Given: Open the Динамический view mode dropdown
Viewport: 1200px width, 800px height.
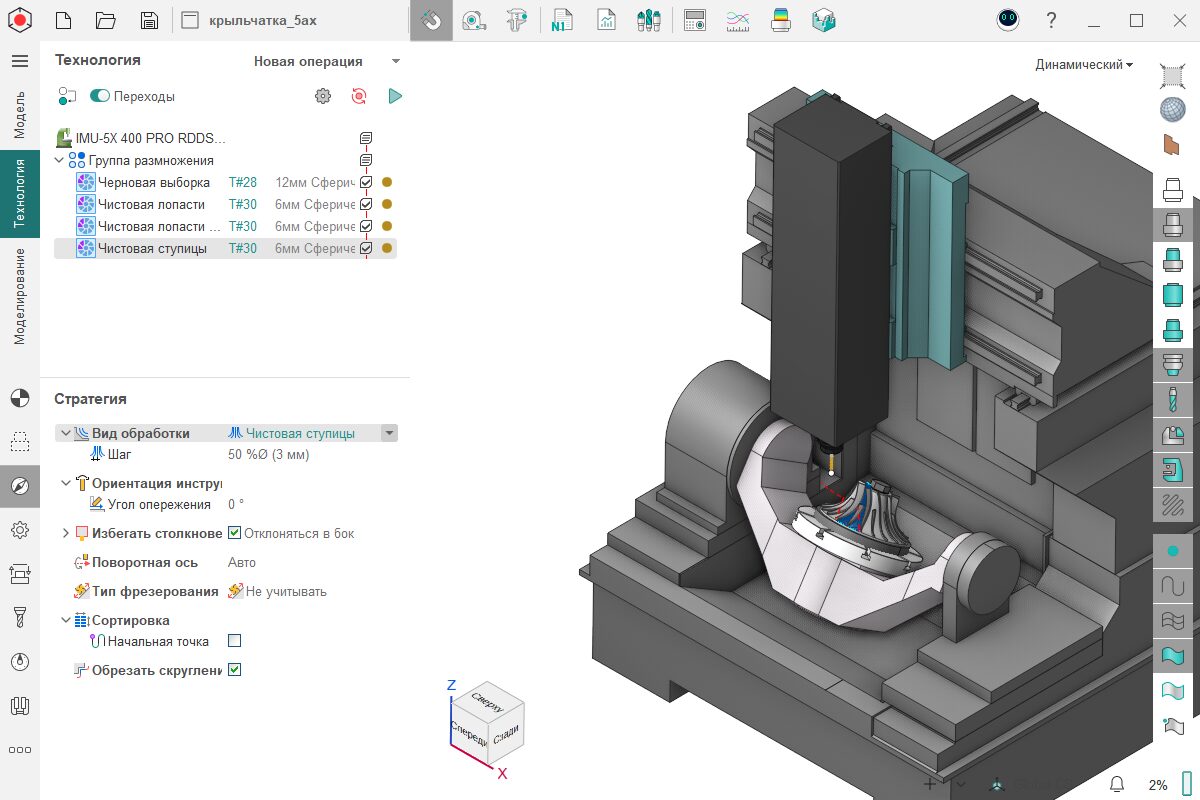Looking at the screenshot, I should click(1084, 65).
